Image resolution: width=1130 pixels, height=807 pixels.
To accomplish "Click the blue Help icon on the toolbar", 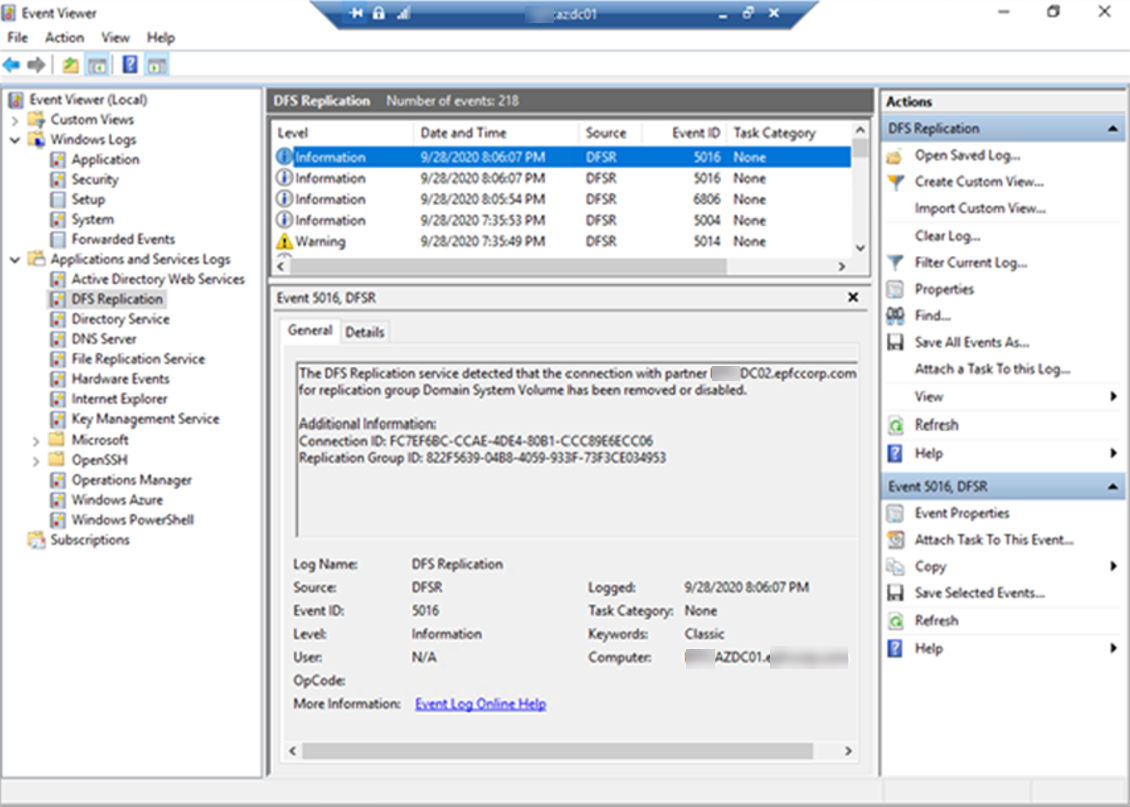I will click(x=127, y=61).
